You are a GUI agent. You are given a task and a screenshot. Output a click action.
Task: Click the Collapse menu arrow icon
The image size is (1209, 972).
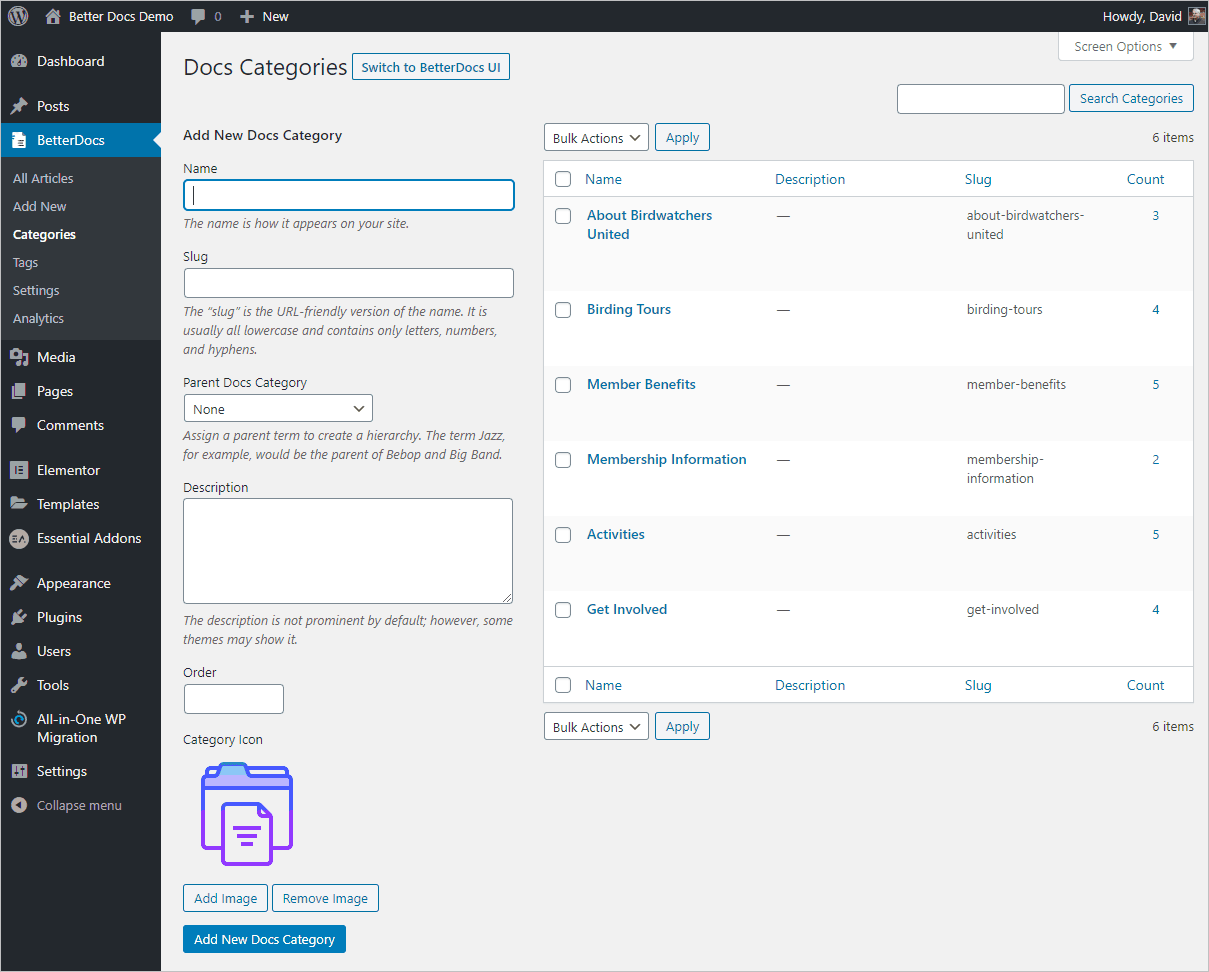coord(19,805)
